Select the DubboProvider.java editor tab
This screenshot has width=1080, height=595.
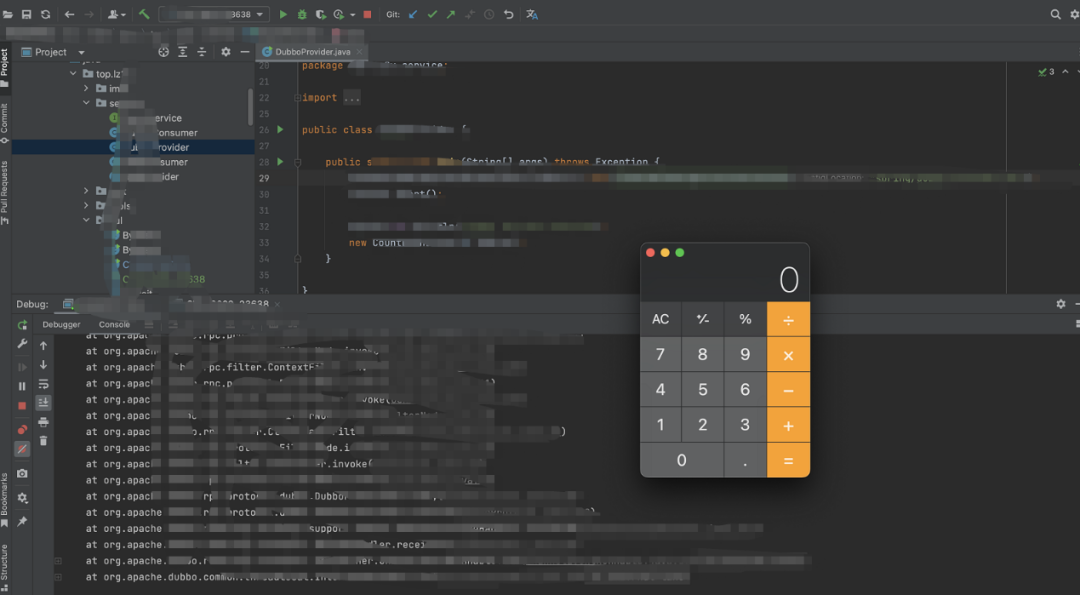click(x=313, y=52)
